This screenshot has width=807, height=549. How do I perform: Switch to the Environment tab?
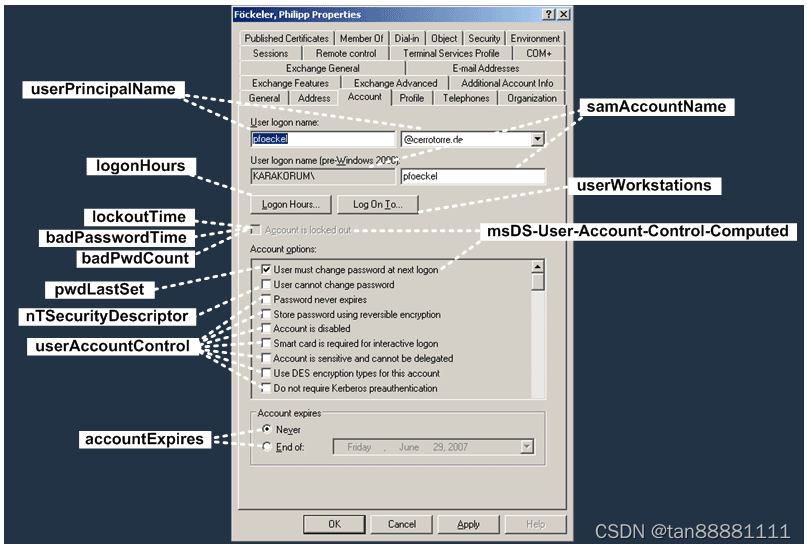[535, 39]
